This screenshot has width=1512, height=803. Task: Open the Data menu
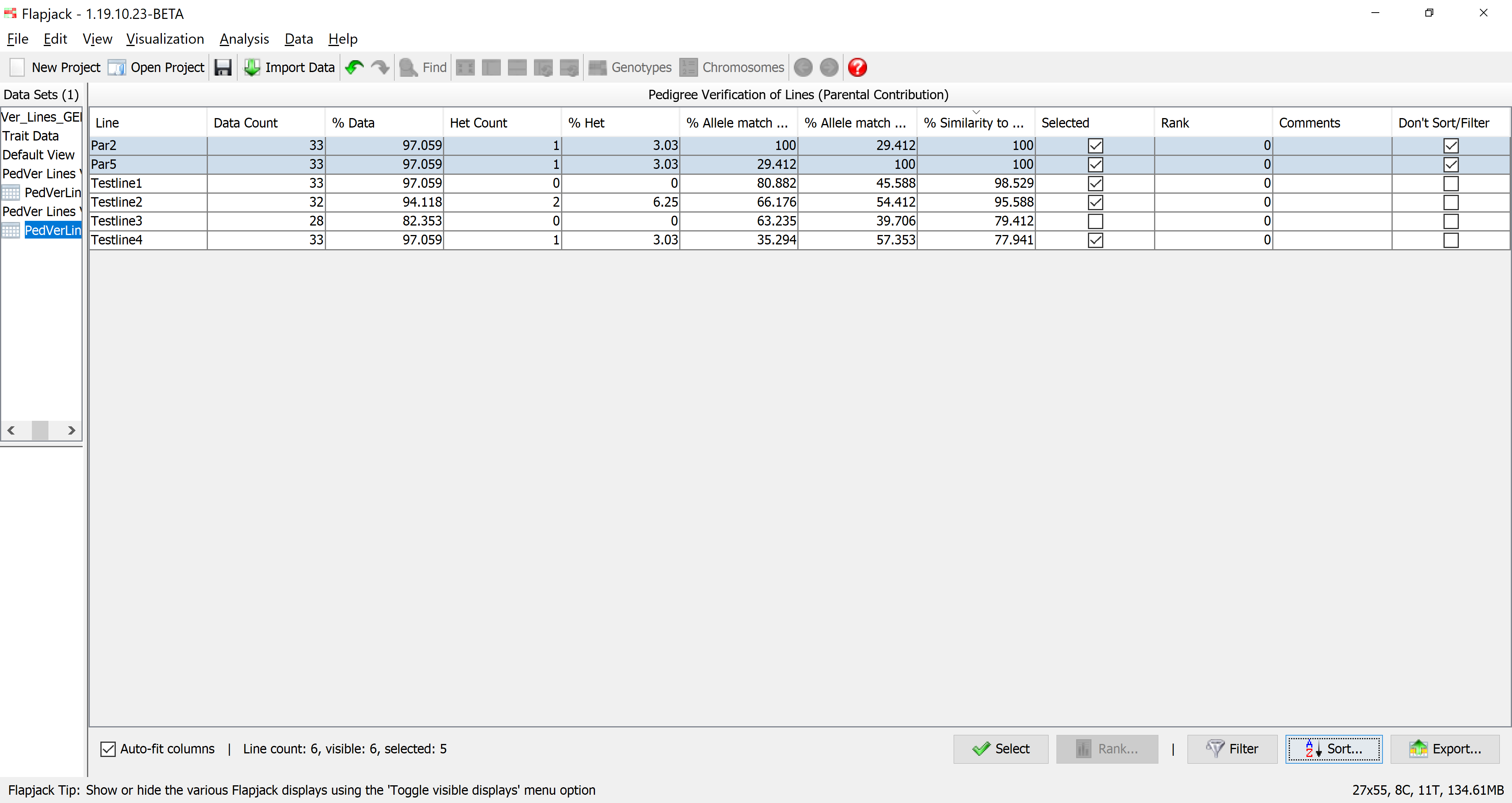pyautogui.click(x=299, y=39)
